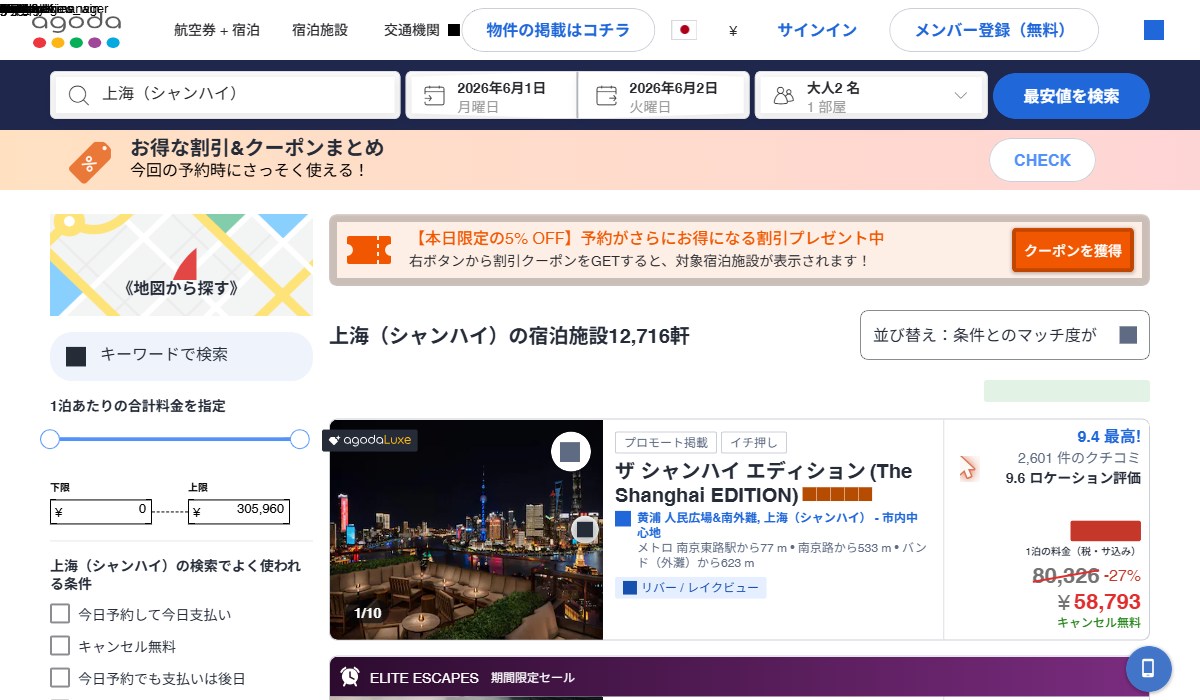Click the 9.4 最高! rating score
Viewport: 1200px width, 700px height.
(1109, 436)
